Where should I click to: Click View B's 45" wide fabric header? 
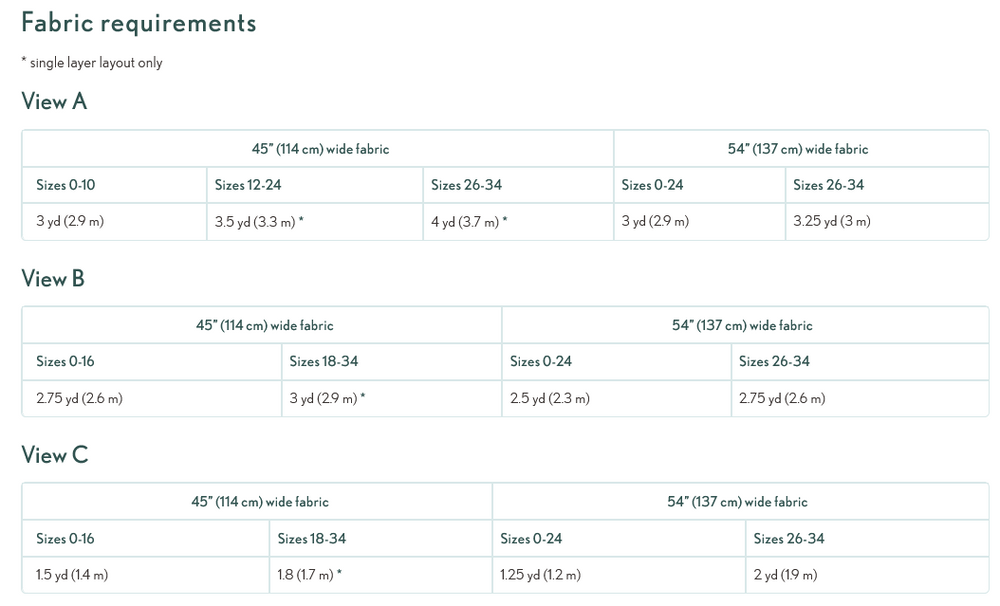264,326
